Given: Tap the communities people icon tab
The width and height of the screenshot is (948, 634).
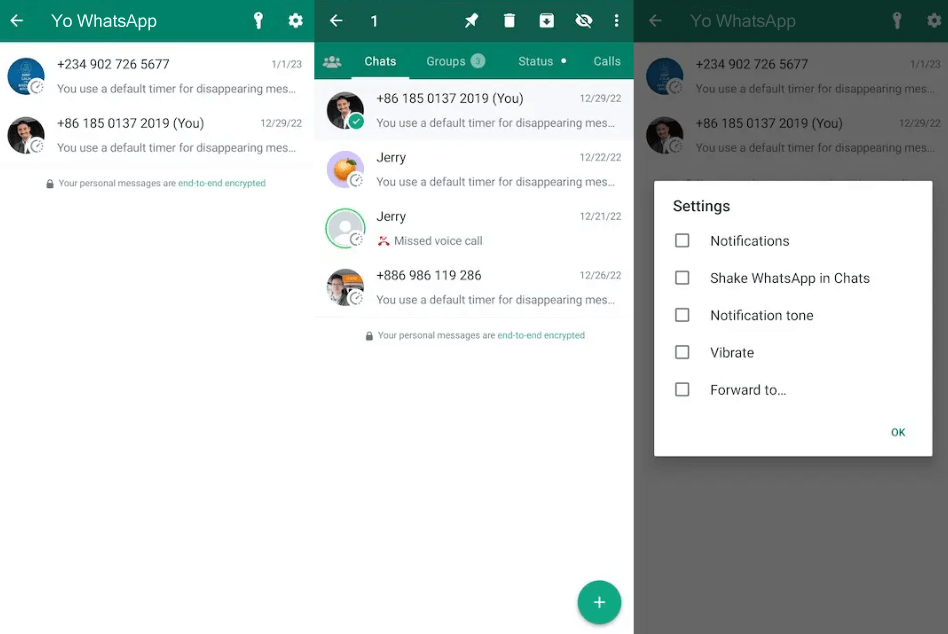Looking at the screenshot, I should 332,62.
